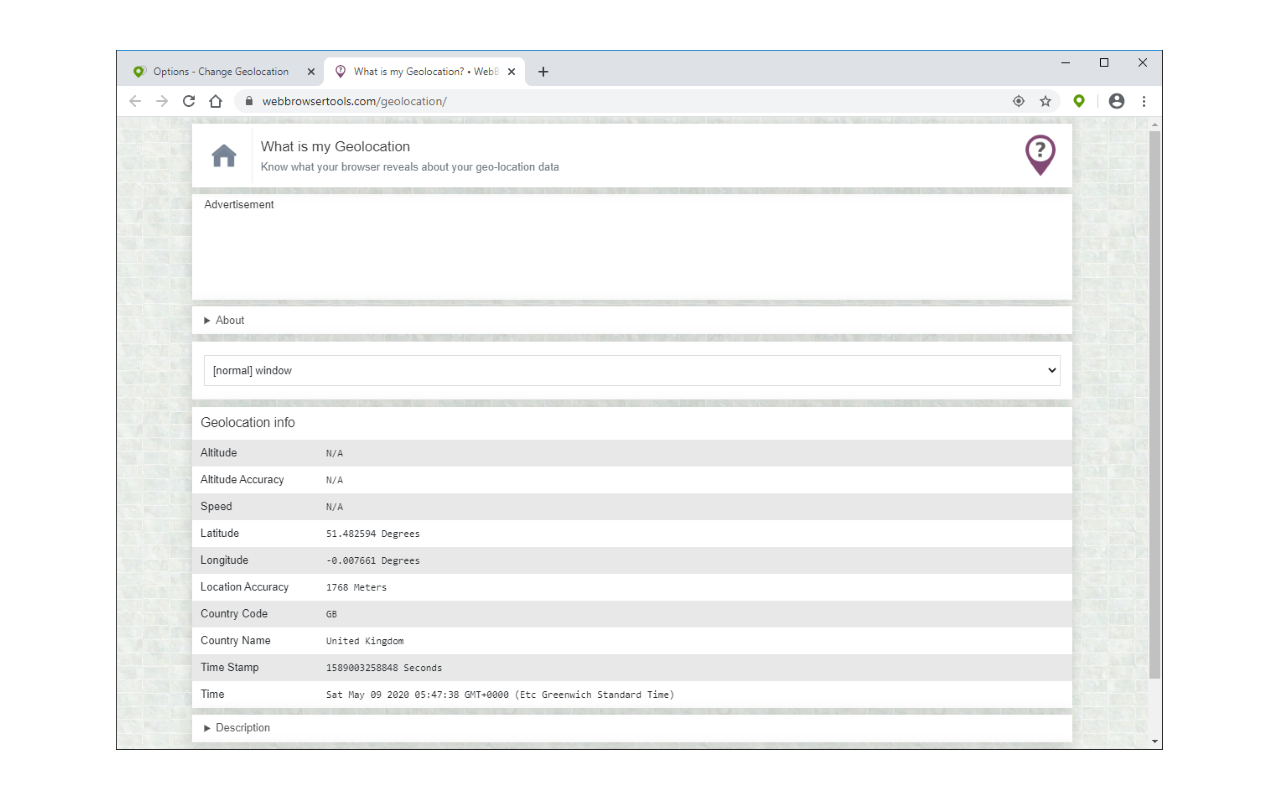Click the webbrowsertools.com address bar URL
Image resolution: width=1280 pixels, height=800 pixels.
click(352, 101)
